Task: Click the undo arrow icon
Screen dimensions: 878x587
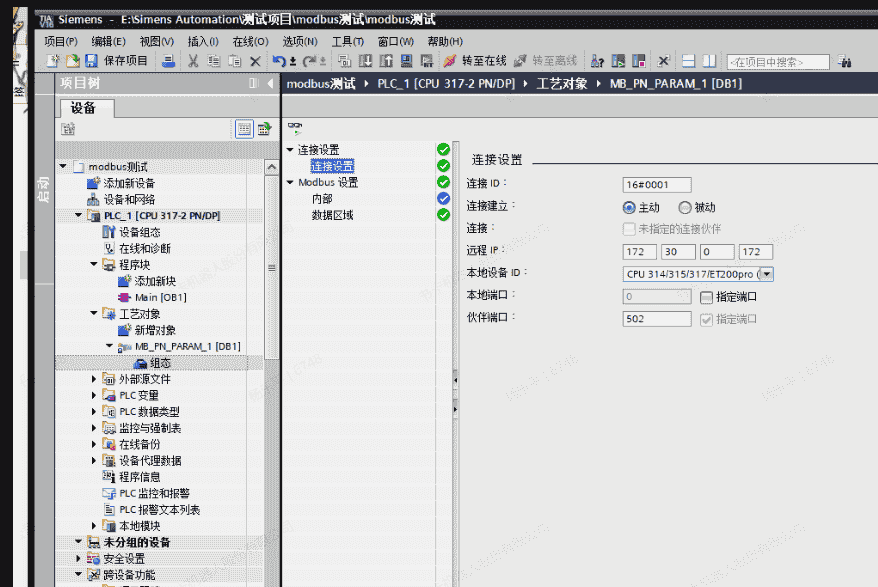Action: tap(279, 61)
